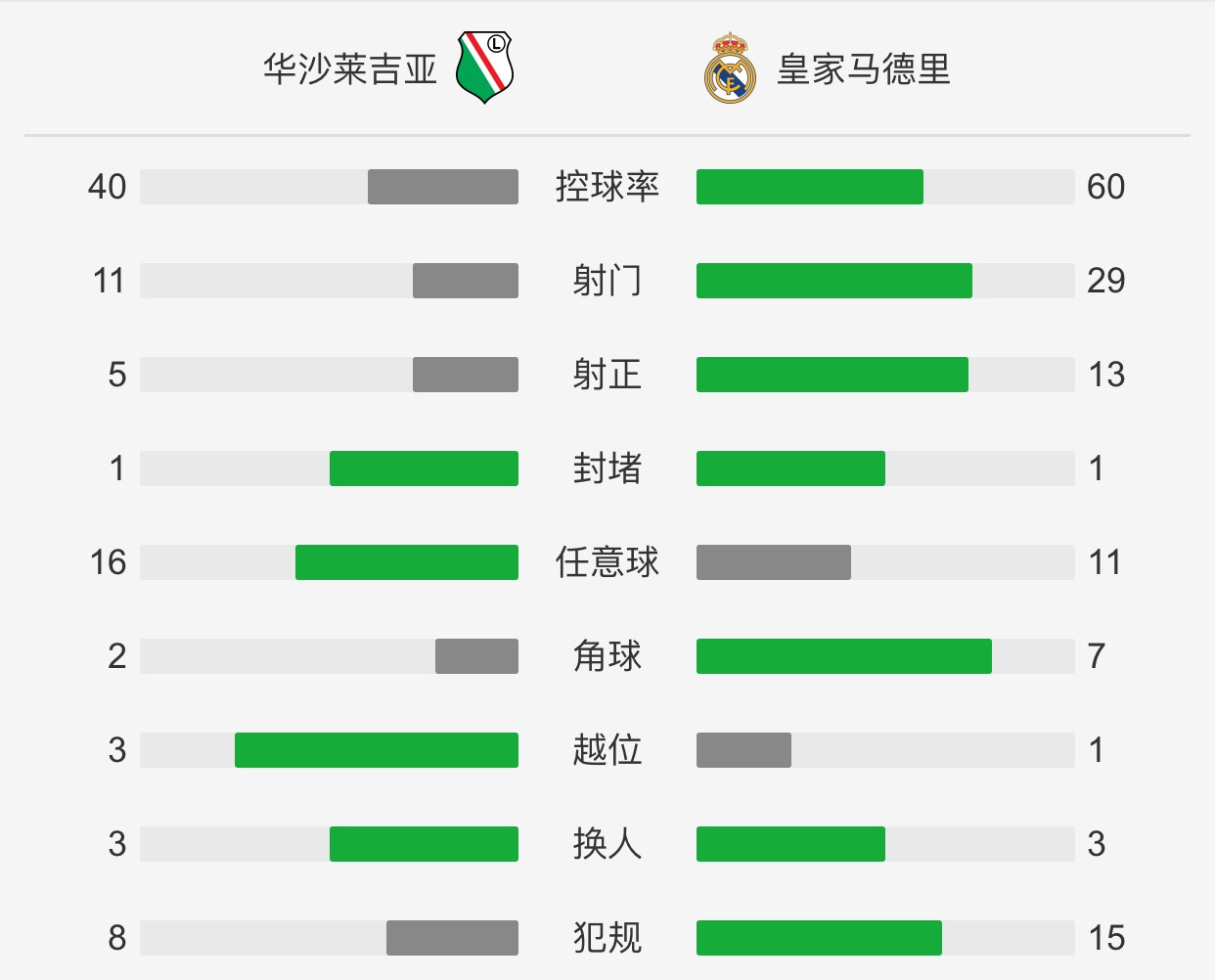
Task: Select the 控球率 stat label
Action: coord(607,187)
